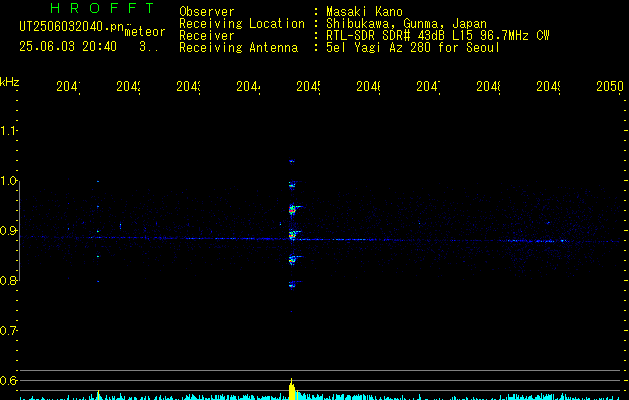Click the strongest meteor echo blob near 0.94 kHz

tap(292, 209)
